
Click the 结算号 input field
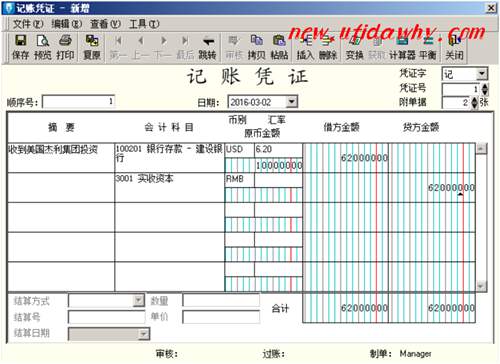click(107, 317)
